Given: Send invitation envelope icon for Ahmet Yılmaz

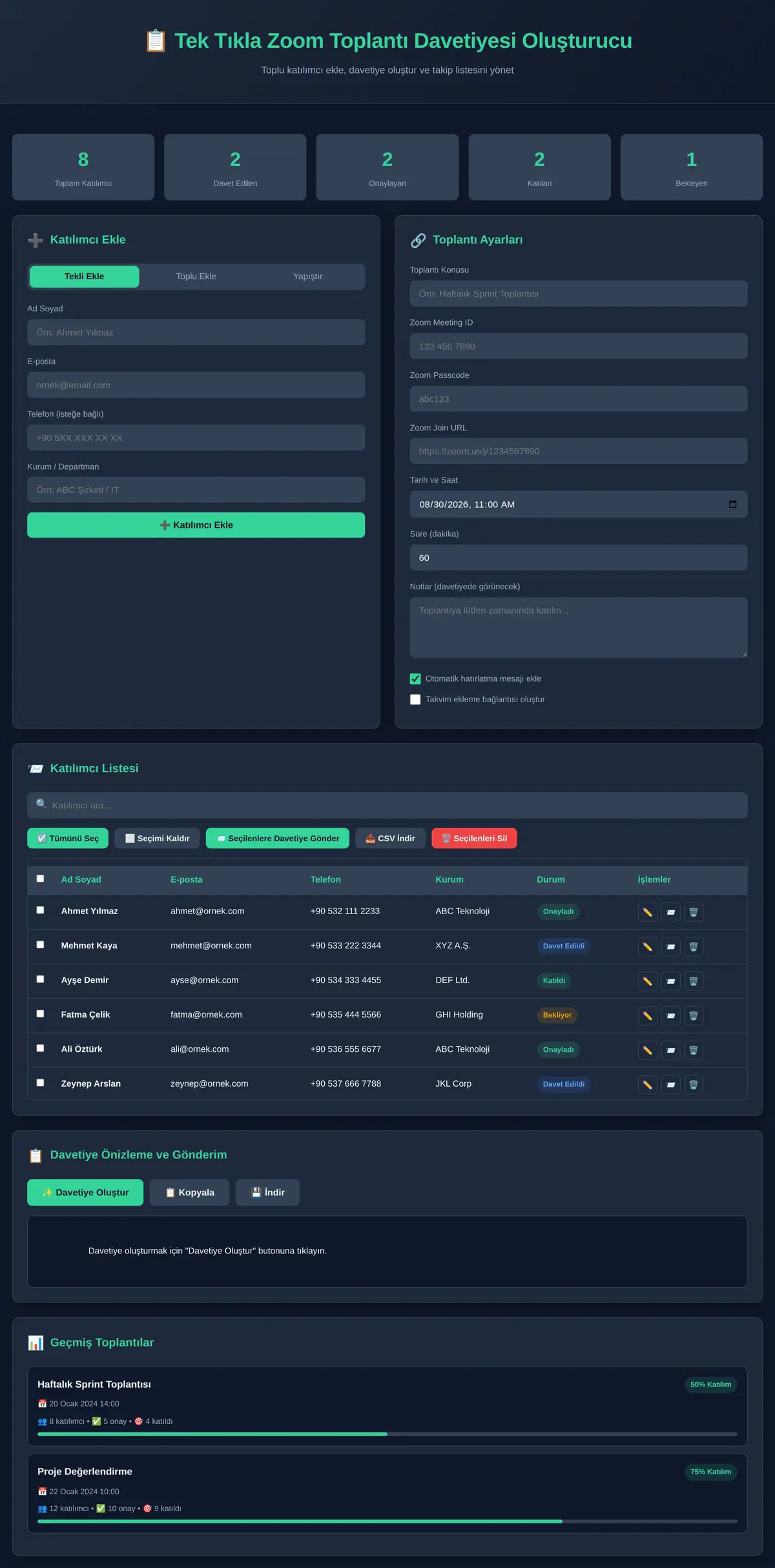Looking at the screenshot, I should (670, 912).
